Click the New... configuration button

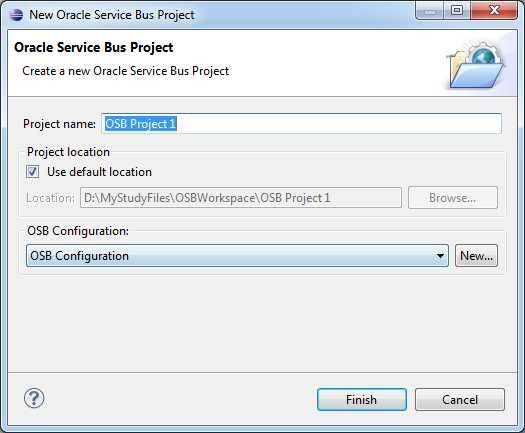476,256
